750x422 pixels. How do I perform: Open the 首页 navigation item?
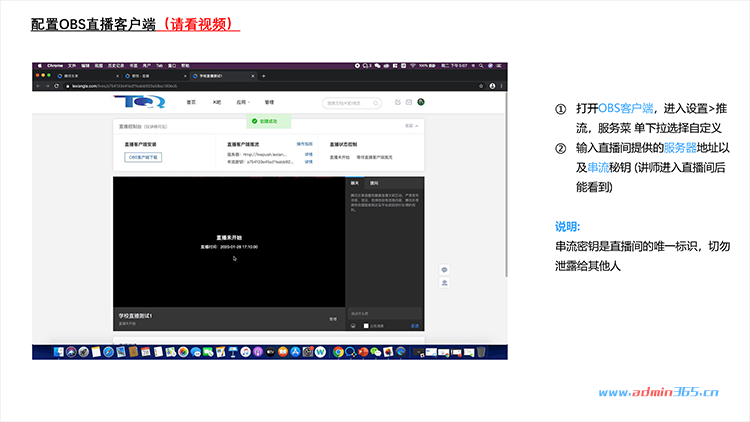(x=191, y=102)
